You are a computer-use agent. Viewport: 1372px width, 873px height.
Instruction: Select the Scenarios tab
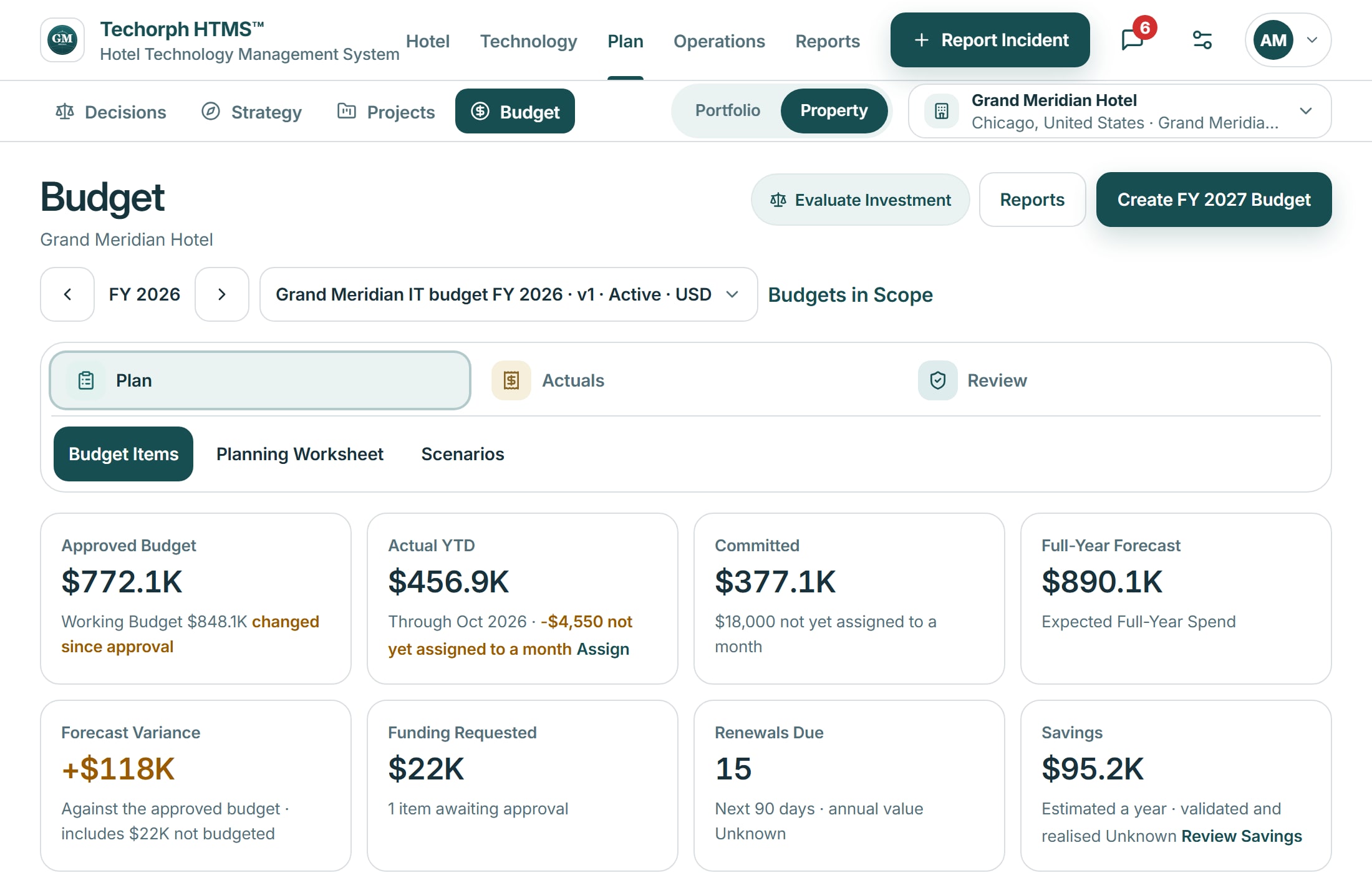463,454
